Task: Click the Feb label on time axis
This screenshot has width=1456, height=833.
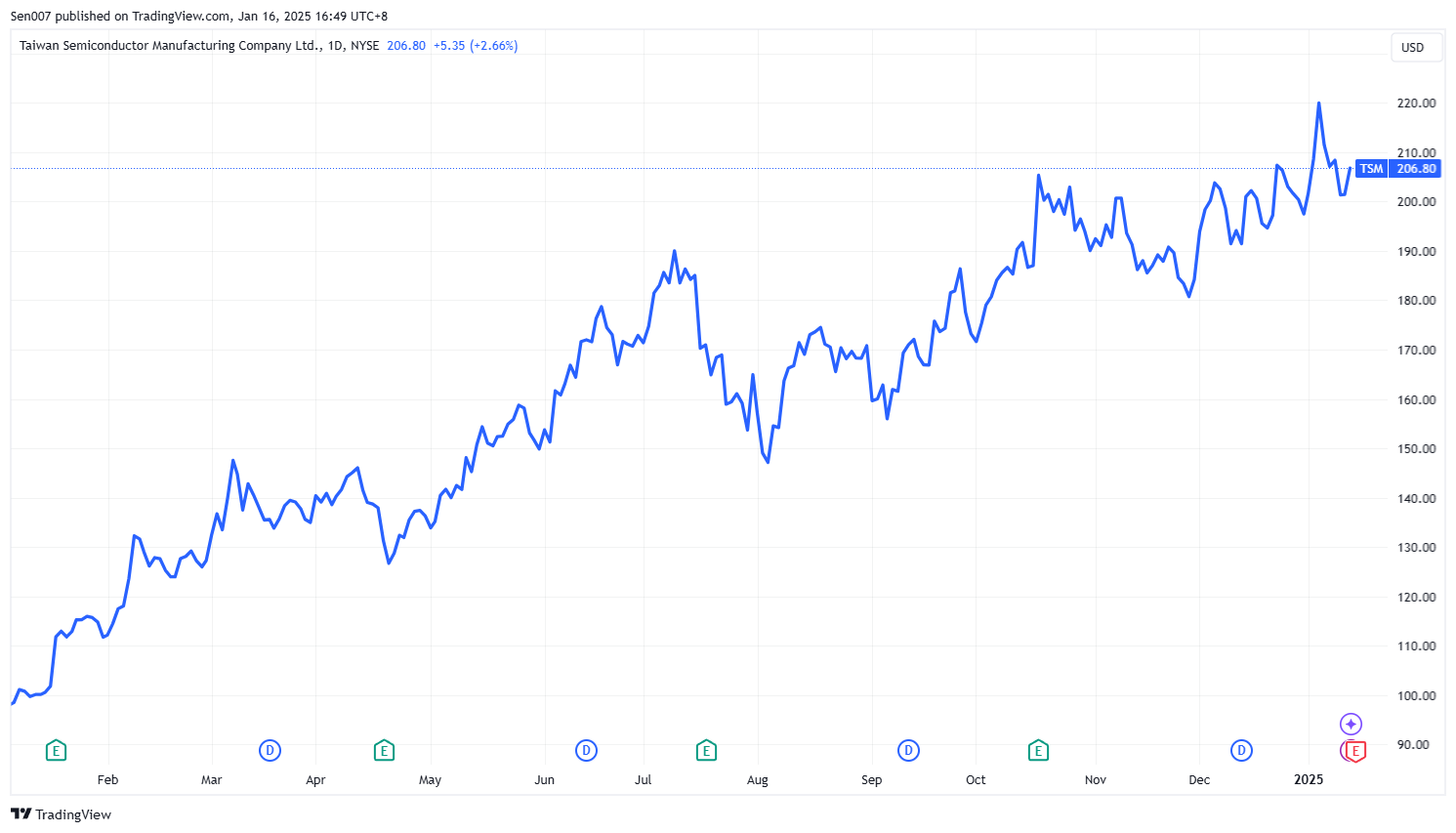Action: pyautogui.click(x=107, y=779)
